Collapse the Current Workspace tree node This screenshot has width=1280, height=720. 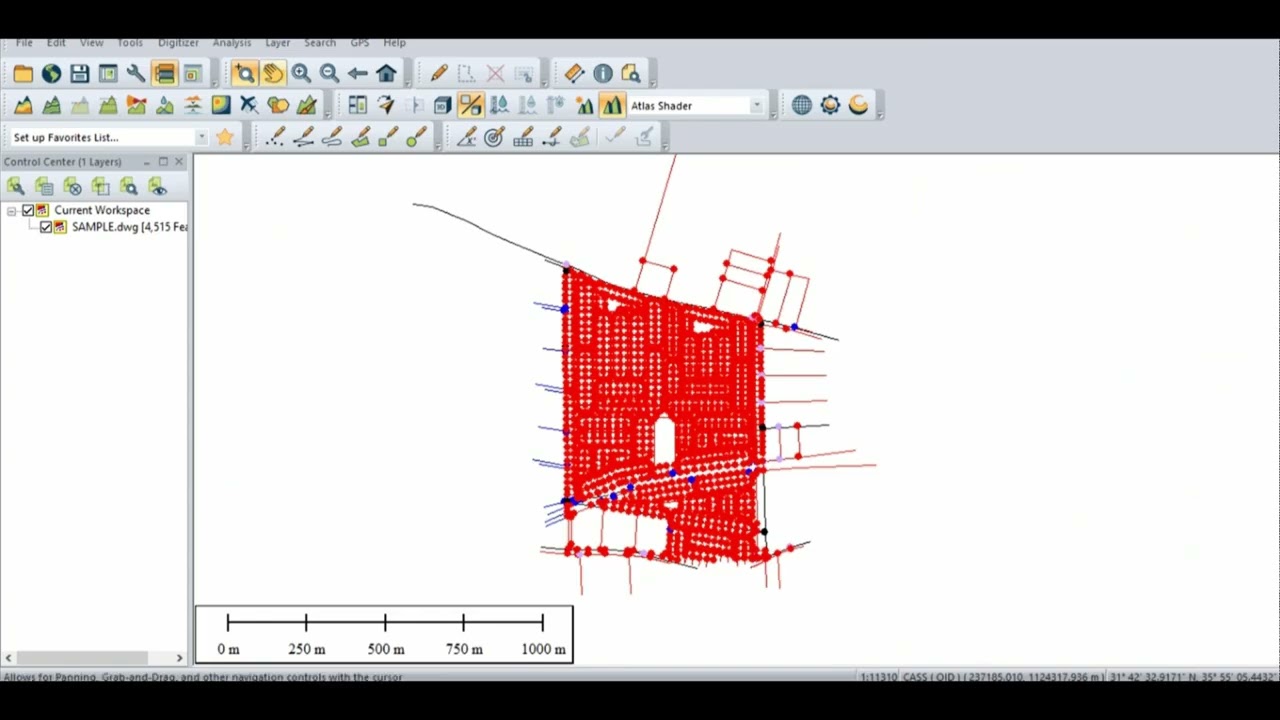pyautogui.click(x=11, y=210)
